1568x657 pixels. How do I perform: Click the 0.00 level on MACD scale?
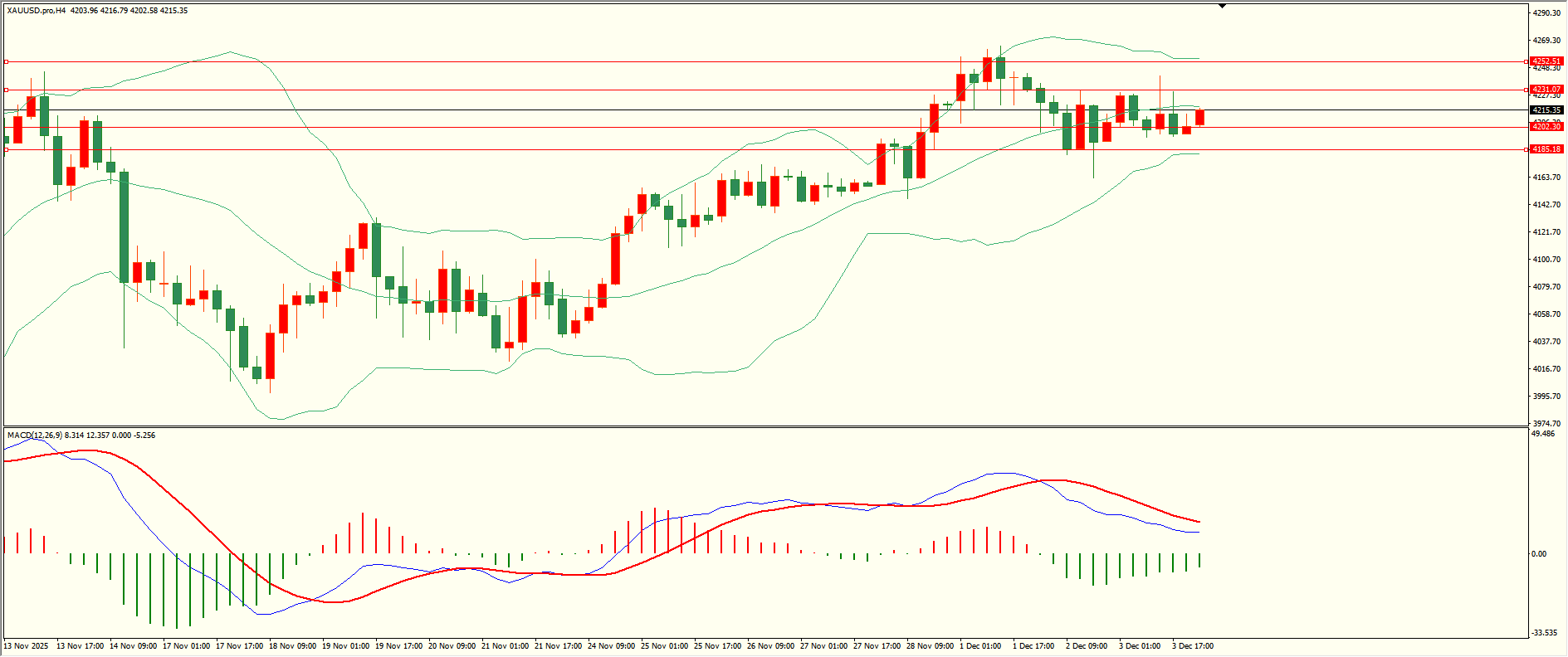click(1538, 554)
